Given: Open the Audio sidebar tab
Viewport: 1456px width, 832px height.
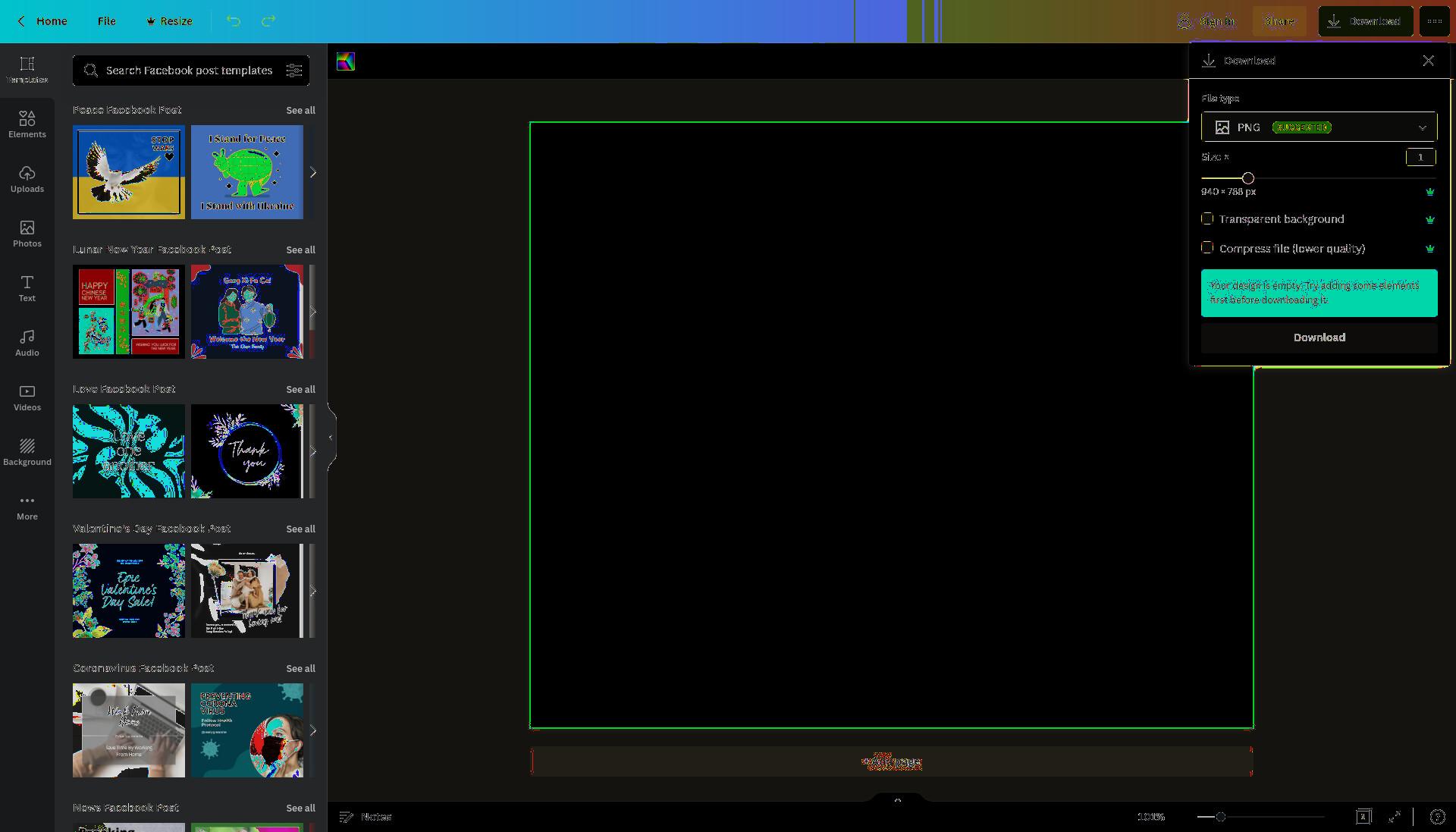Looking at the screenshot, I should pyautogui.click(x=27, y=343).
